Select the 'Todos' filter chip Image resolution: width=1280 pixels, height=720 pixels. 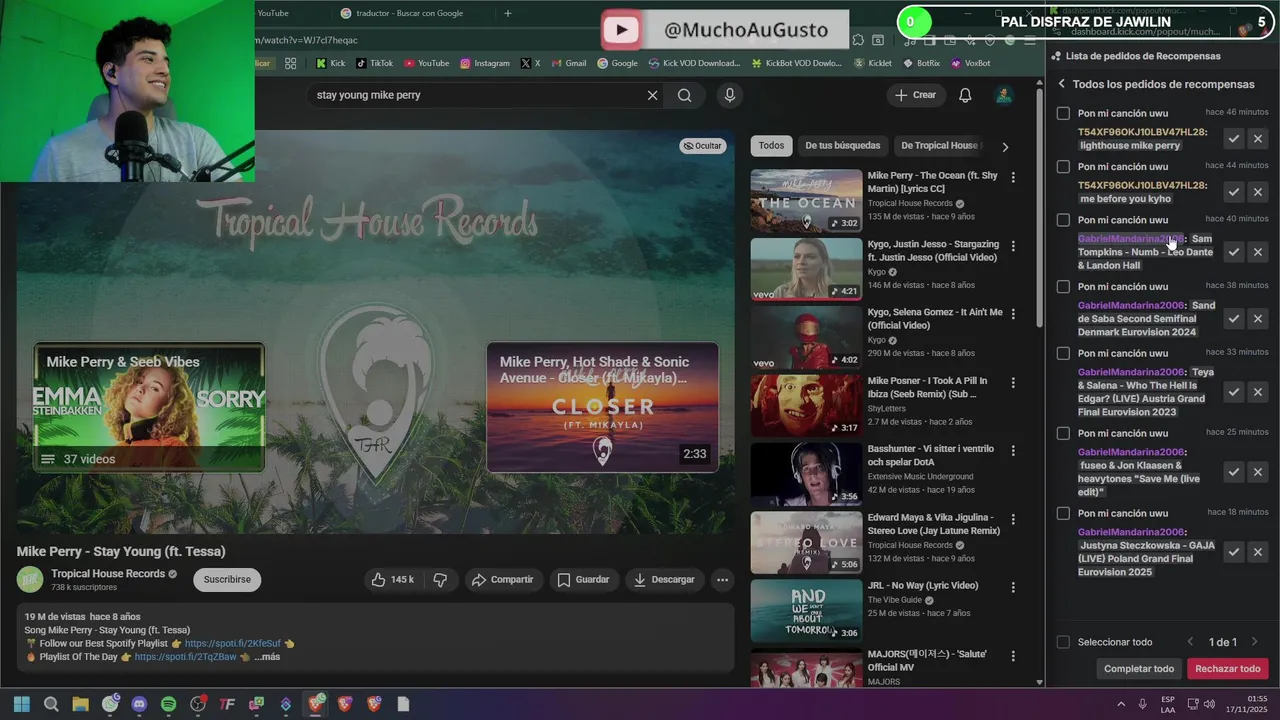tap(771, 145)
